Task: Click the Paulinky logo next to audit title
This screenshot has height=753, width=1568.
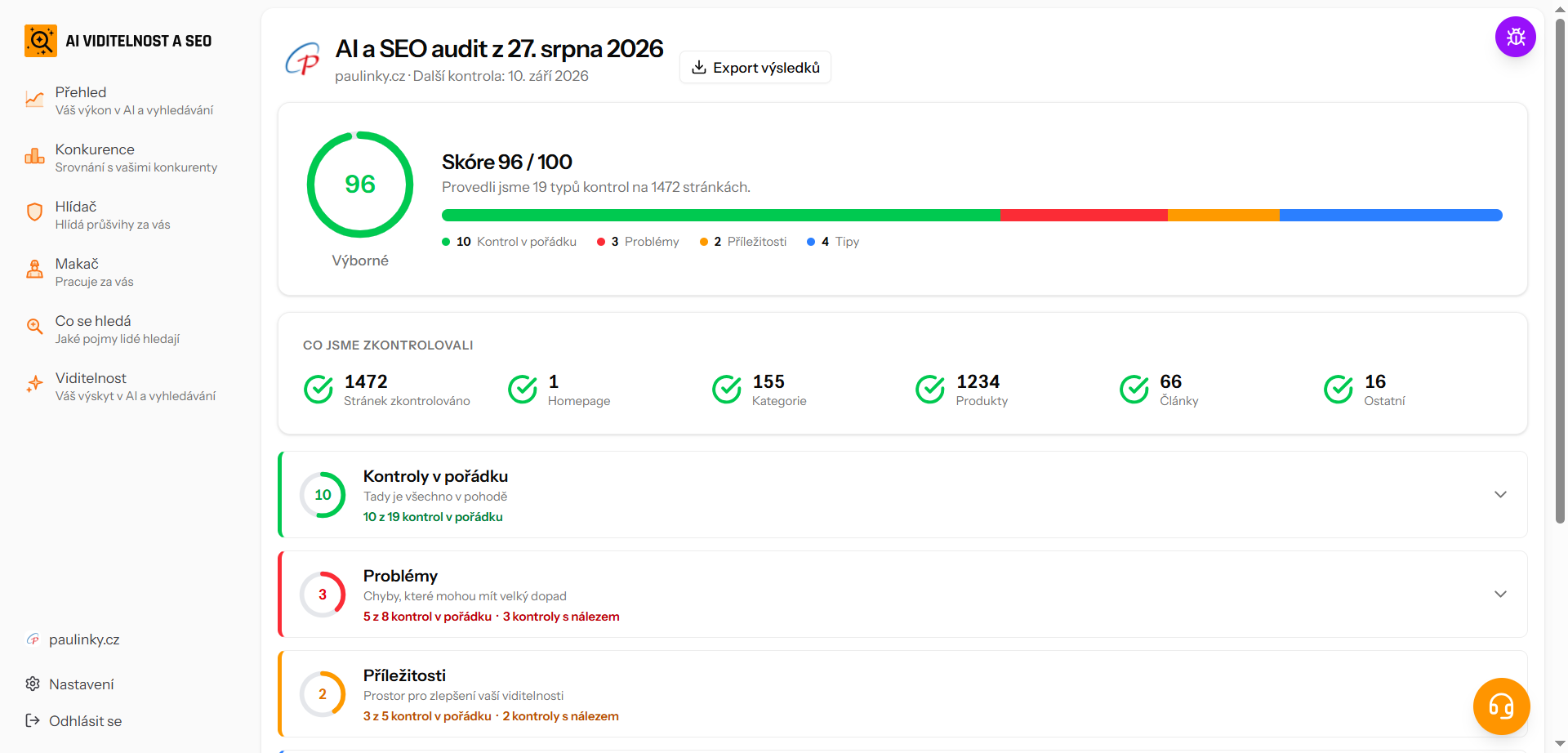Action: click(302, 60)
